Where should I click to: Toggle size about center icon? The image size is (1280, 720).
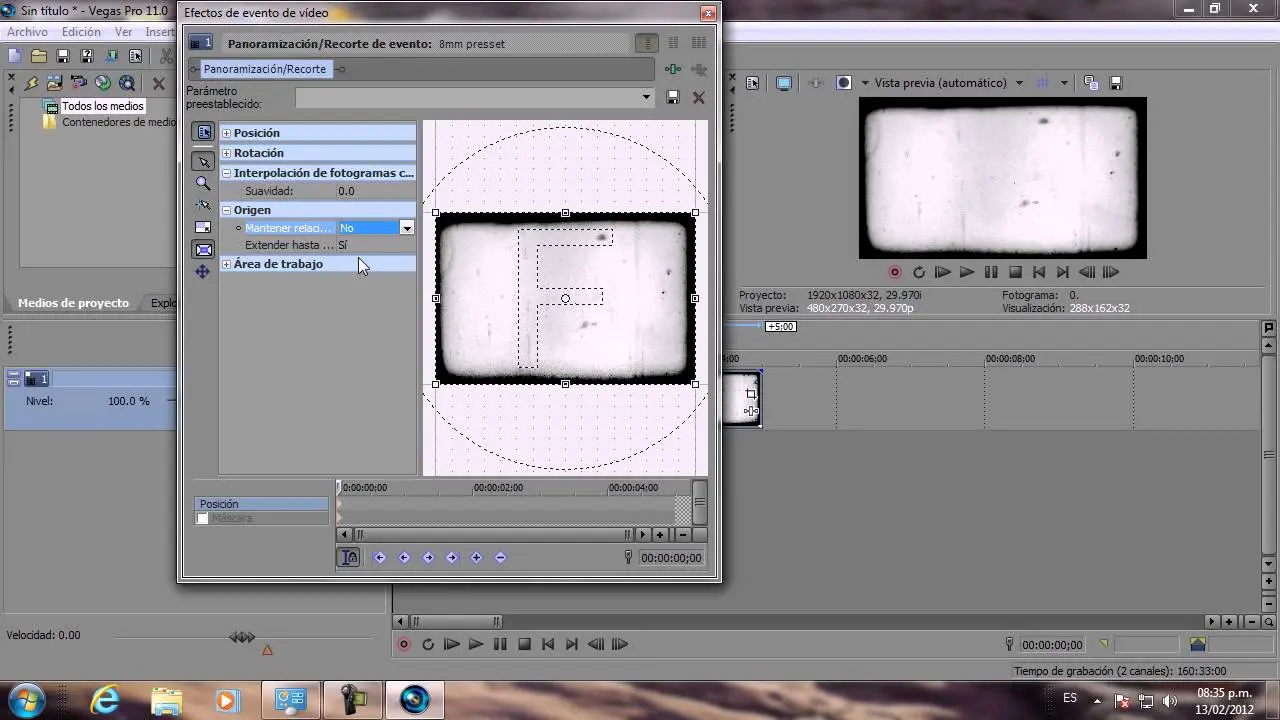pos(203,249)
